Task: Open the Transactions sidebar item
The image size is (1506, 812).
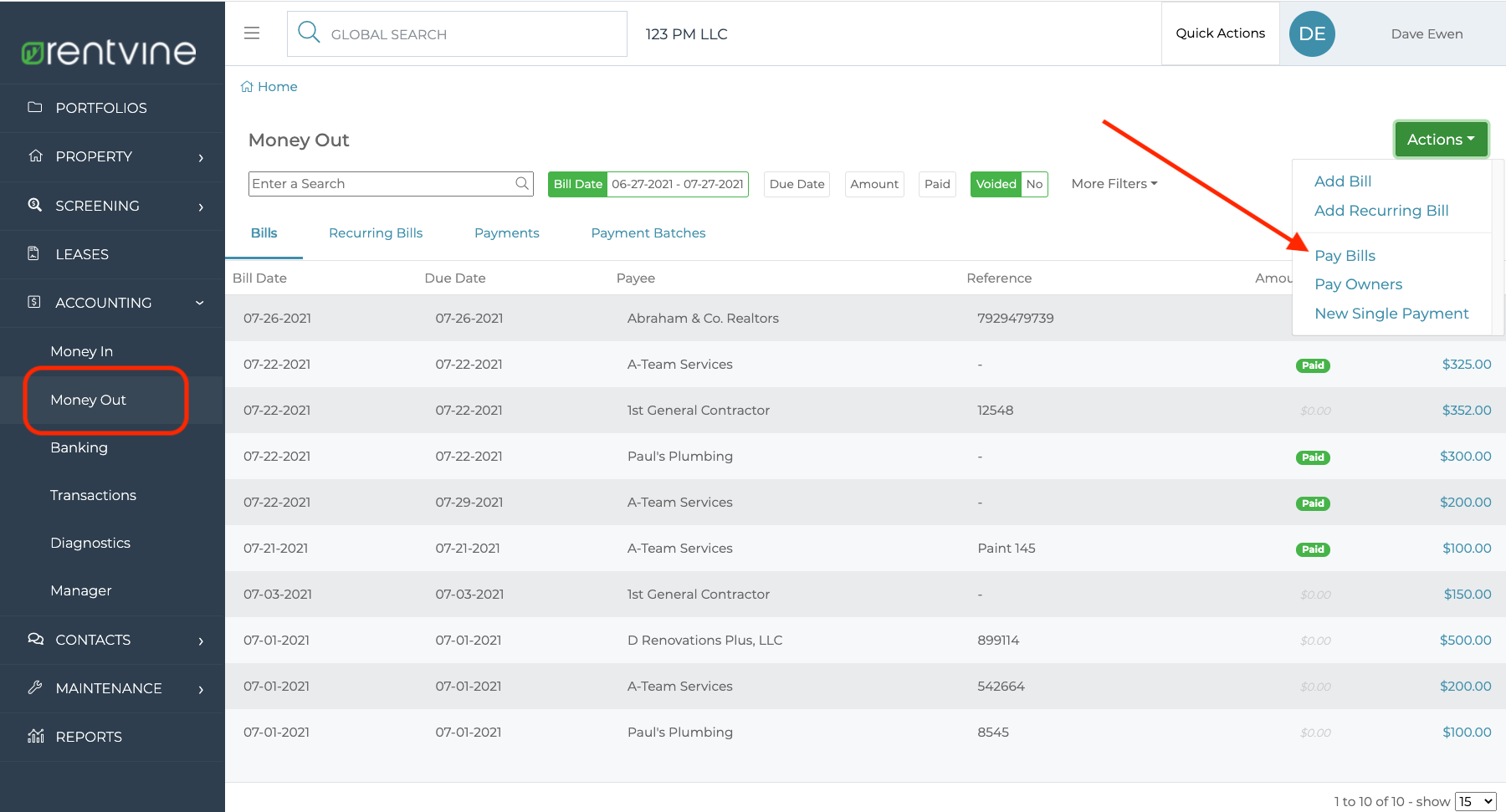Action: pos(93,495)
